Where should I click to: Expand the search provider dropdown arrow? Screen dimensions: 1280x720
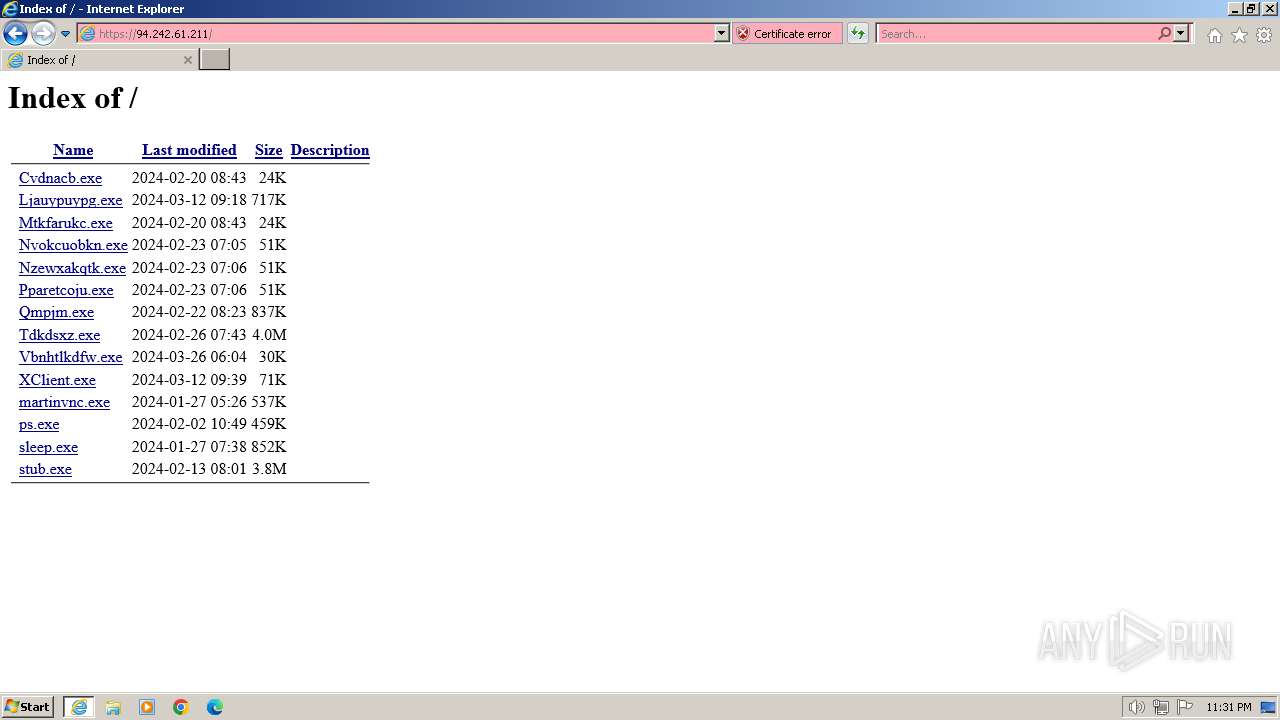click(x=1181, y=34)
